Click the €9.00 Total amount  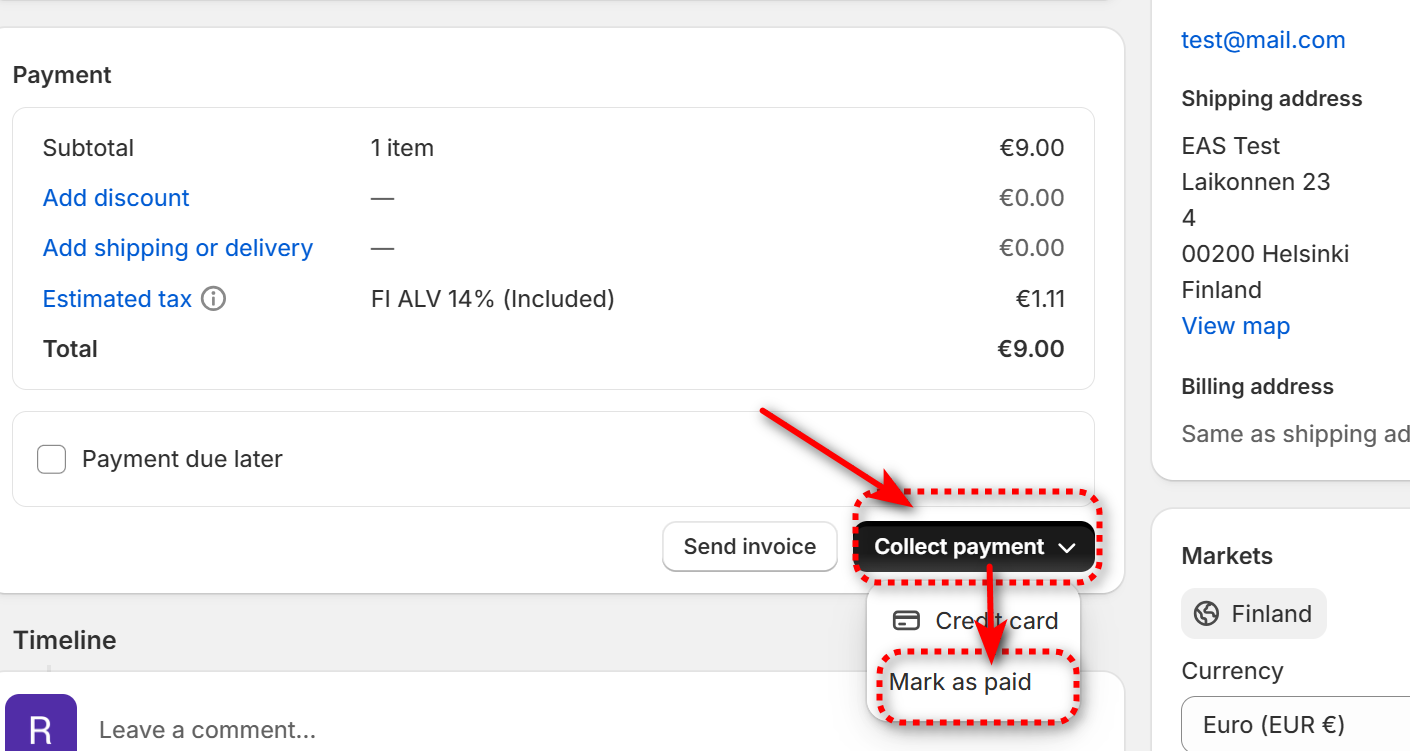(x=1030, y=349)
